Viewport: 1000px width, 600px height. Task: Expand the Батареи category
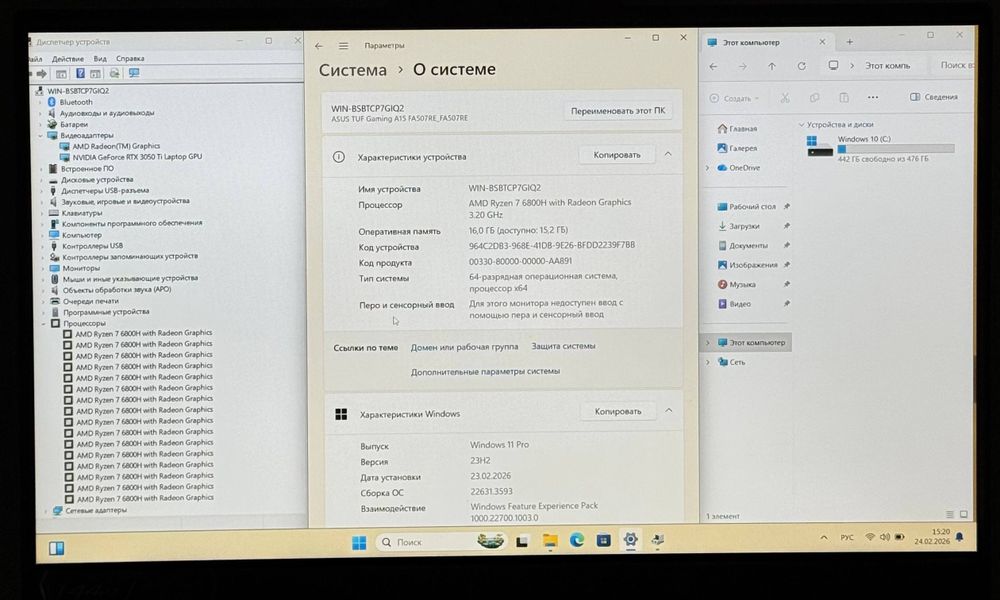[x=40, y=124]
